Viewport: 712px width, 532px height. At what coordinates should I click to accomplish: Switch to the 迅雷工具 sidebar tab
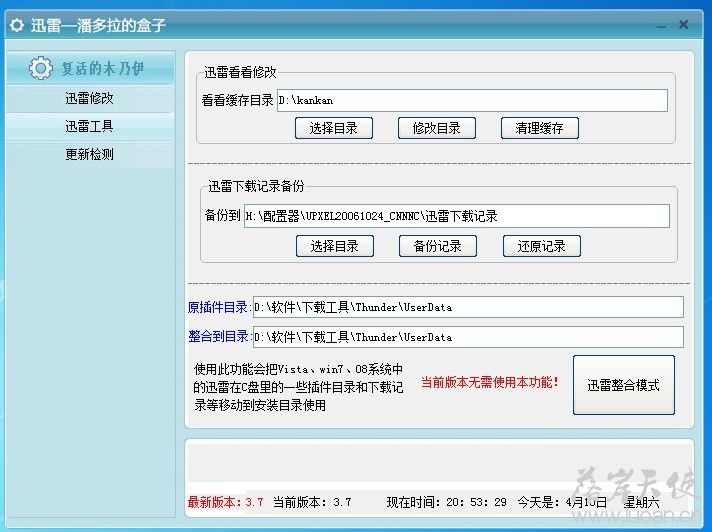89,126
